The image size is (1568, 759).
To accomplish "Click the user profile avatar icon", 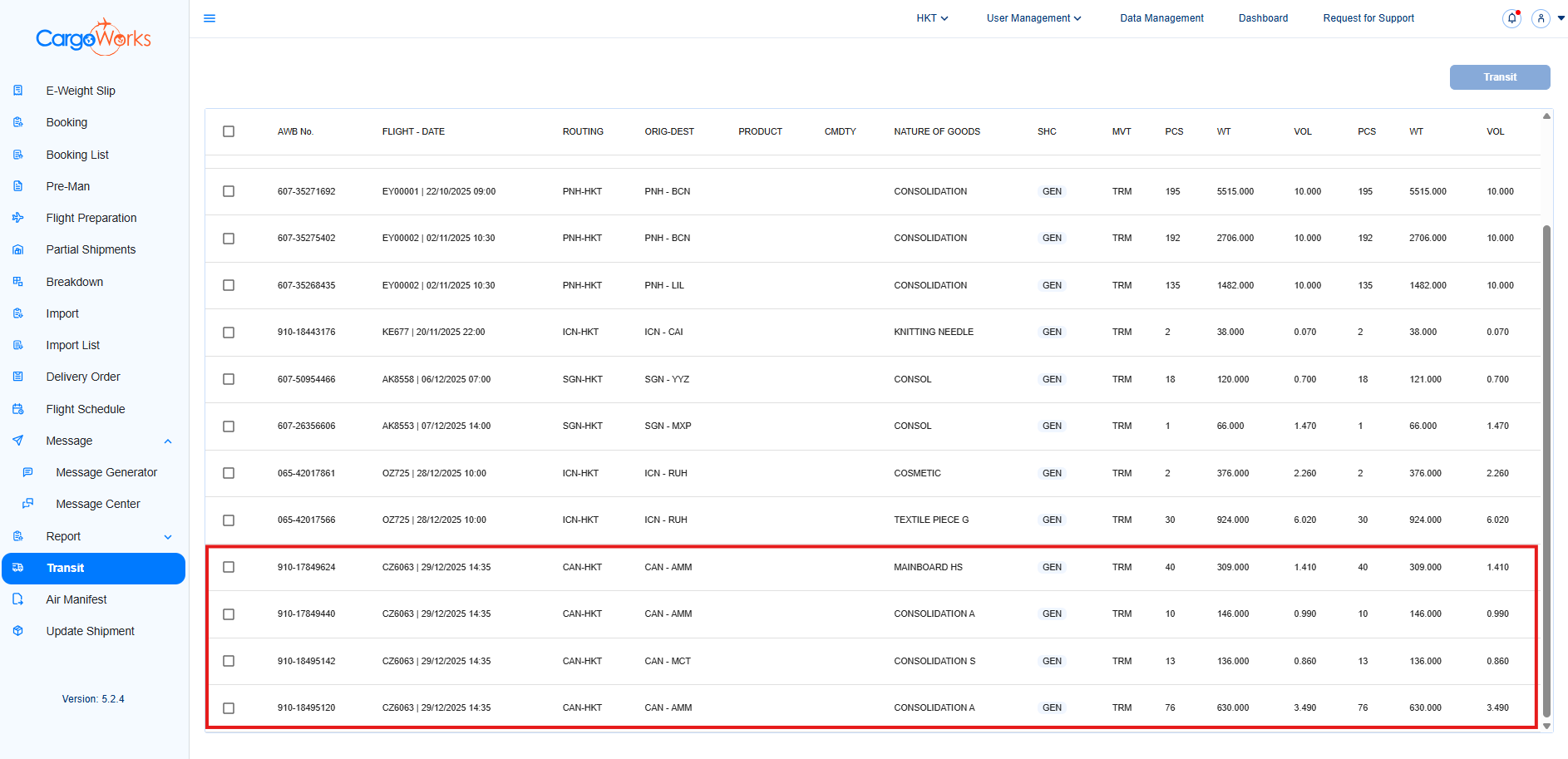I will (1541, 18).
